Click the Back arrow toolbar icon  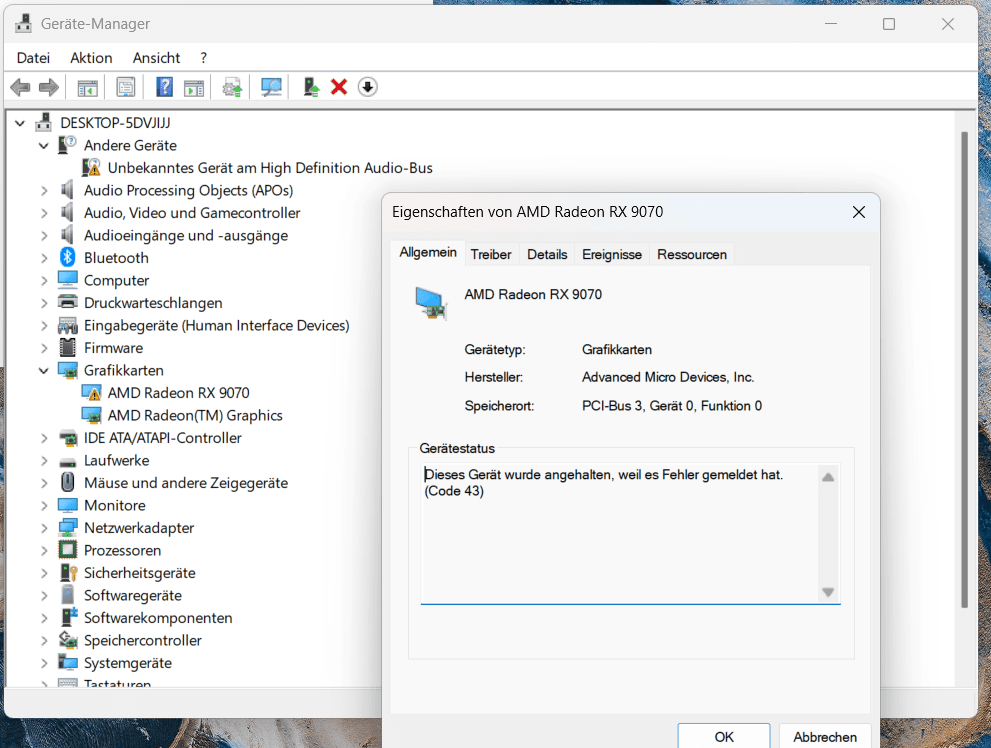[20, 87]
